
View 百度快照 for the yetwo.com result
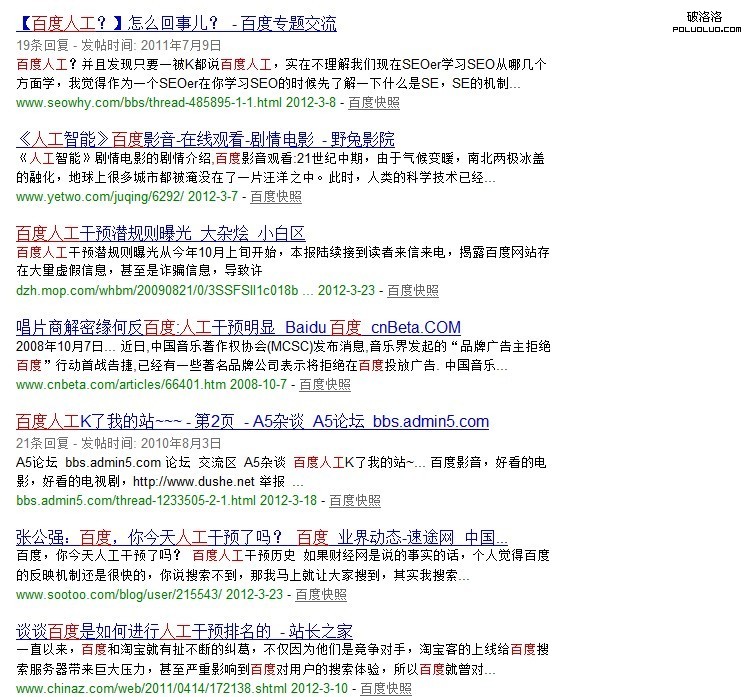[274, 197]
